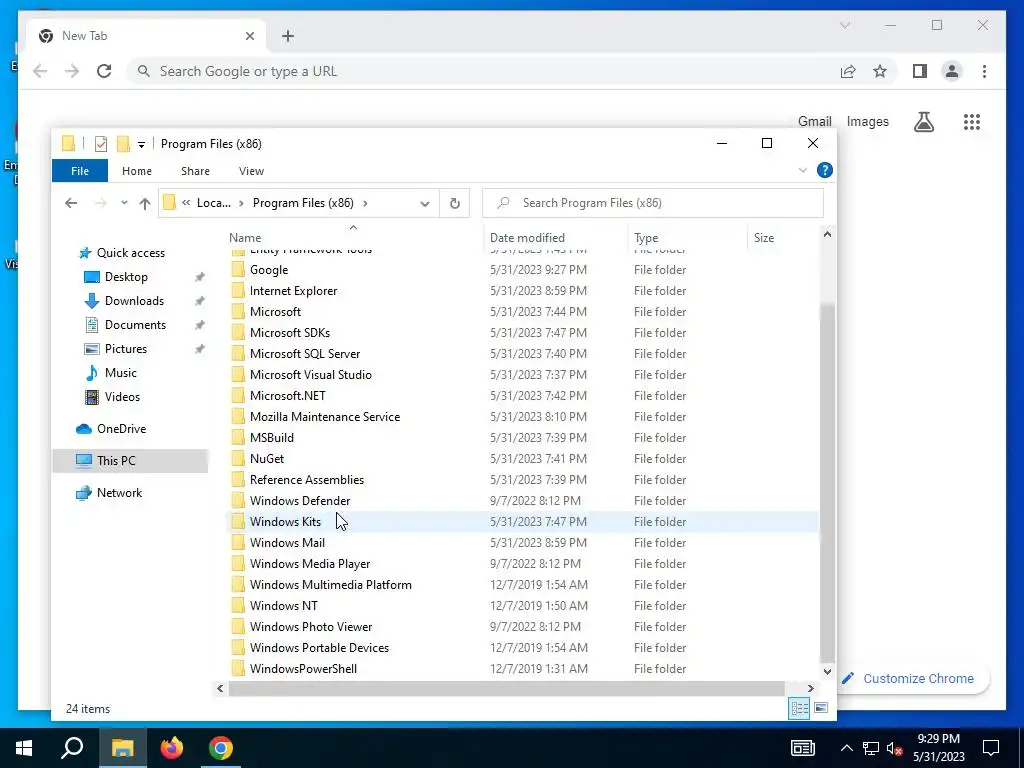The height and width of the screenshot is (768, 1024).
Task: Open the address bar history dropdown
Action: (425, 204)
